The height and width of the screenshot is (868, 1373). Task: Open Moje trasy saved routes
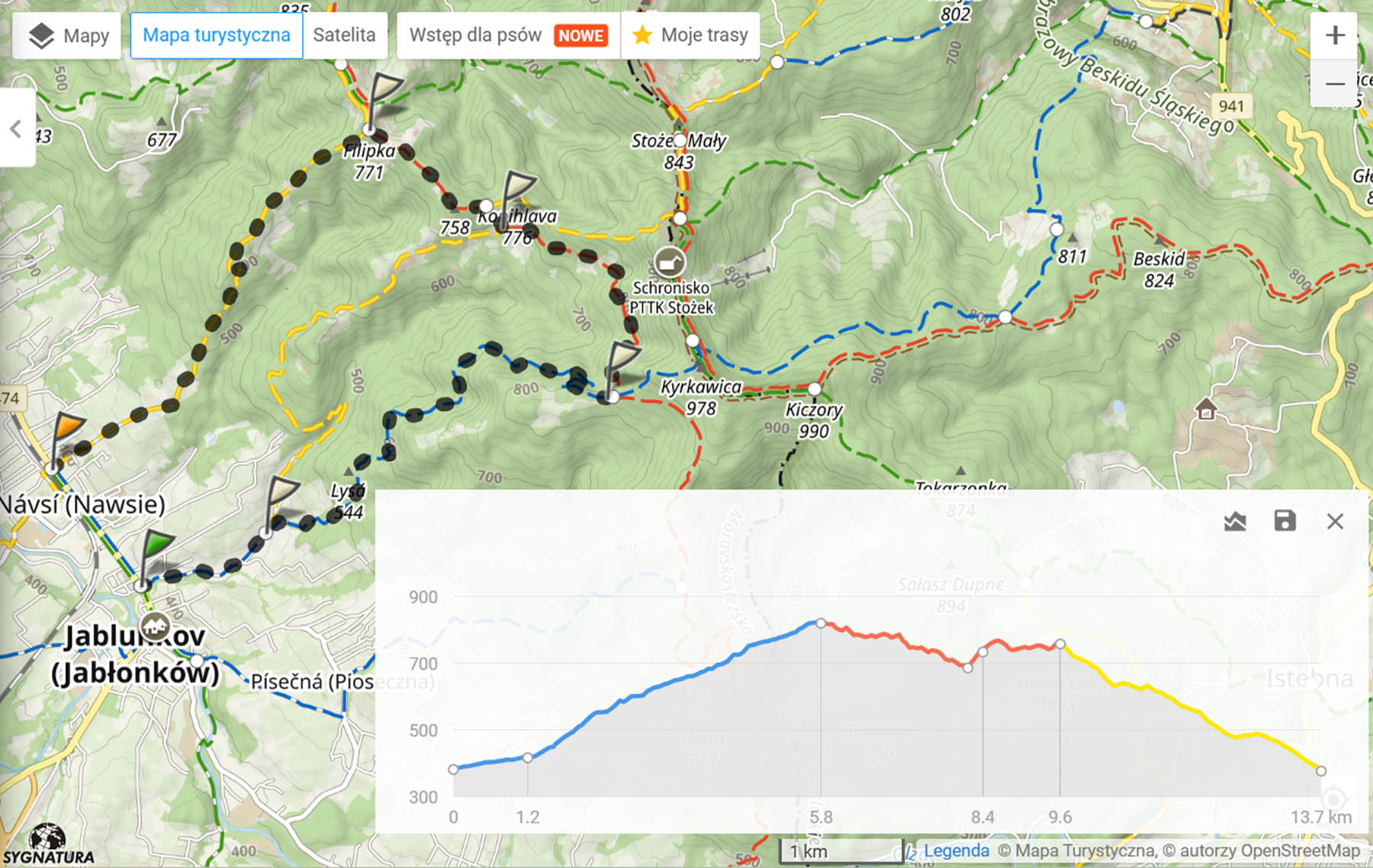[690, 36]
